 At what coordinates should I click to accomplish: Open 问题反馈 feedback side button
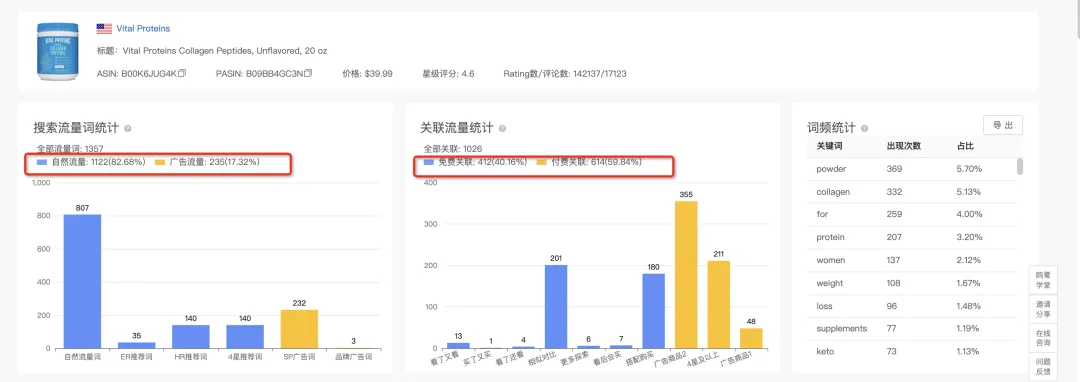pos(1043,366)
